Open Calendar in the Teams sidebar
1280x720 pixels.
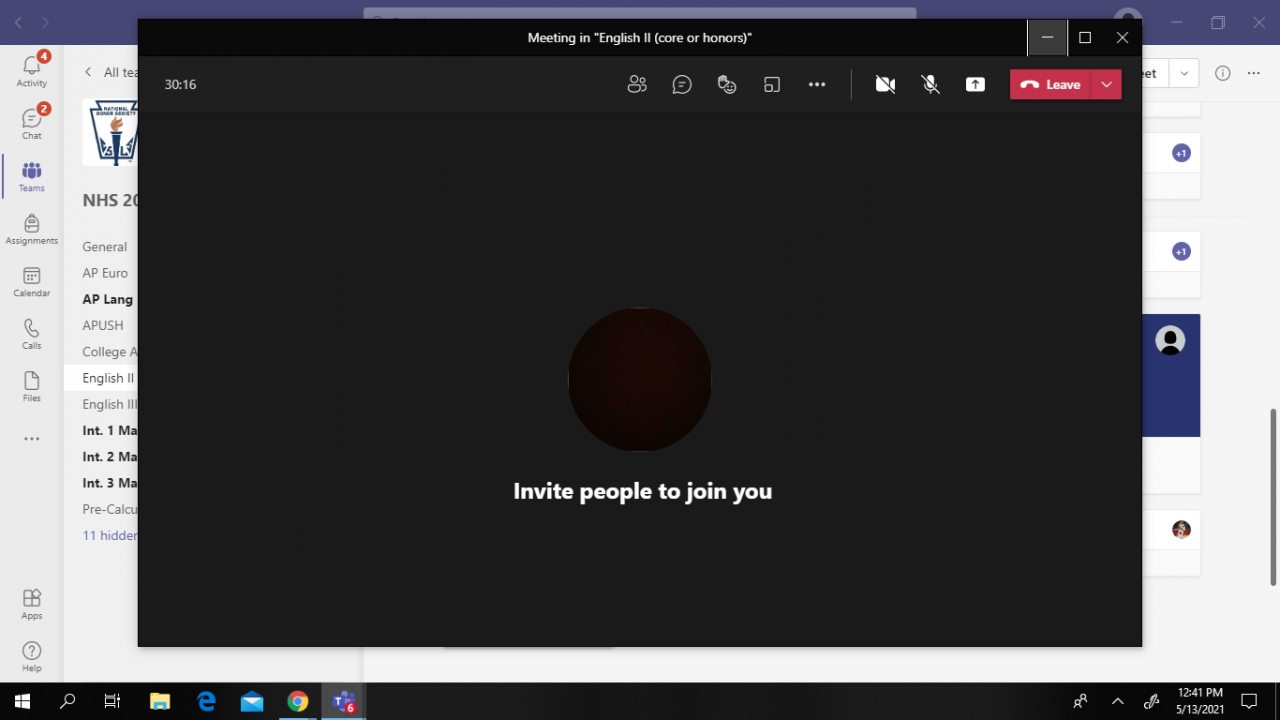[31, 282]
